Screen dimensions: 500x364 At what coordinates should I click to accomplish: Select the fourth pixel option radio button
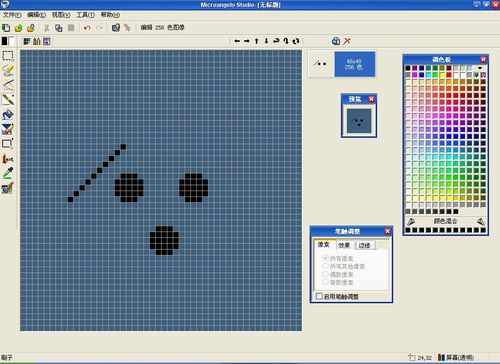(325, 282)
